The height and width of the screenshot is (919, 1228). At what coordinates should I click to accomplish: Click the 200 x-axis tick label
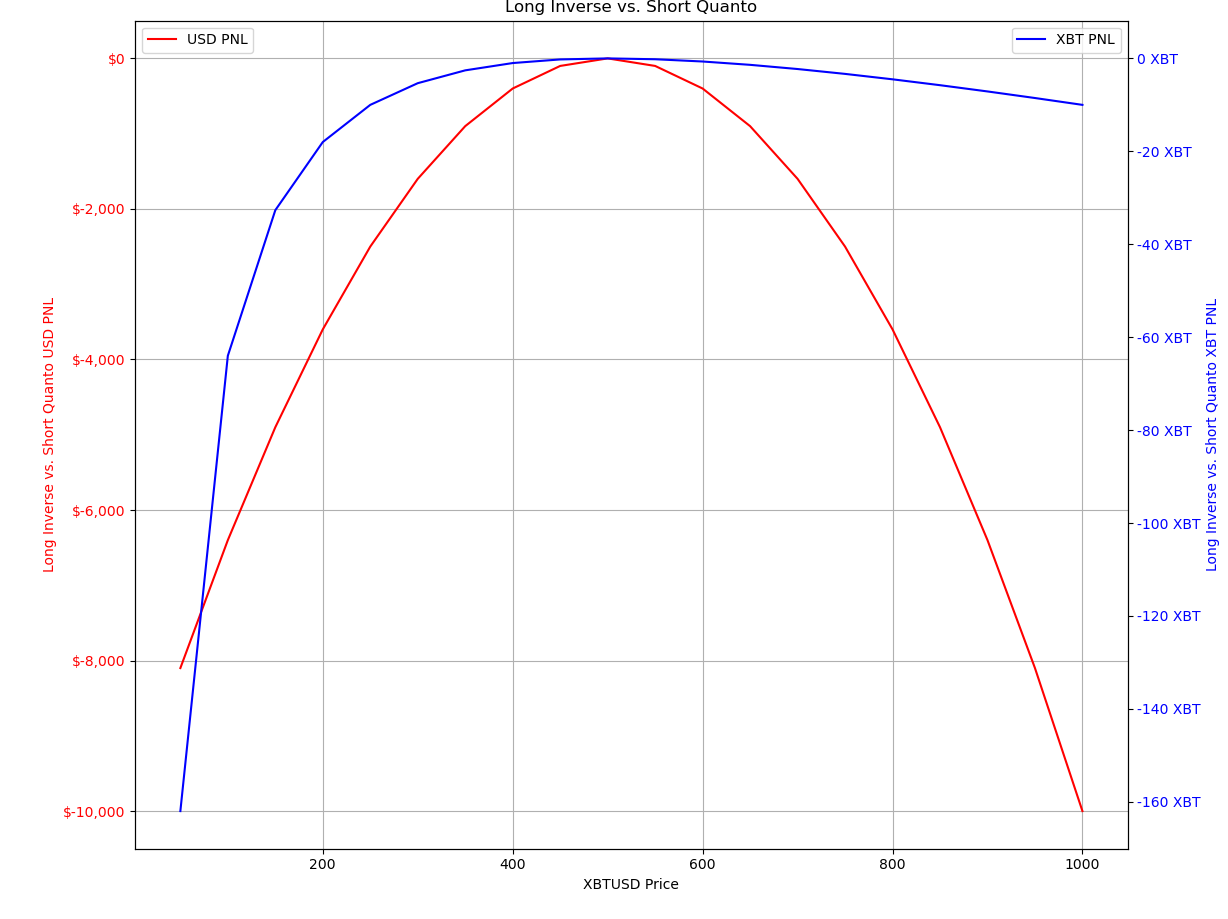pyautogui.click(x=323, y=865)
